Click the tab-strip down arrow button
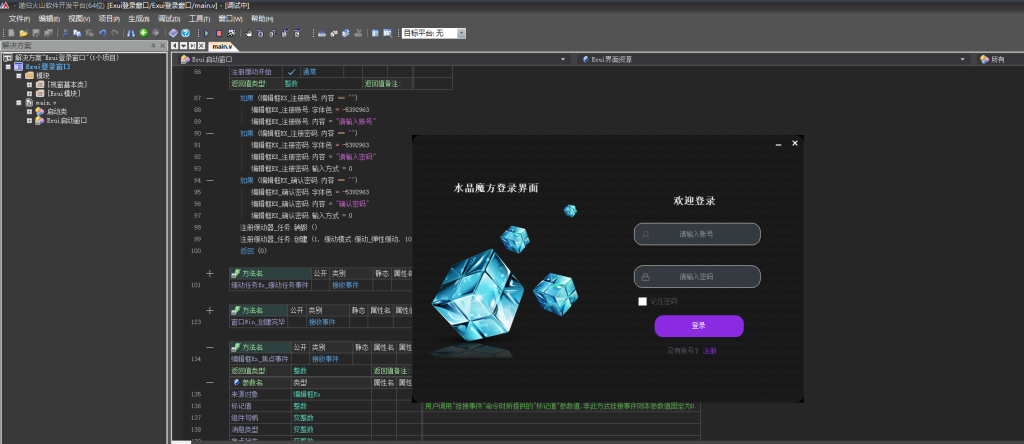This screenshot has width=1024, height=444. [184, 46]
